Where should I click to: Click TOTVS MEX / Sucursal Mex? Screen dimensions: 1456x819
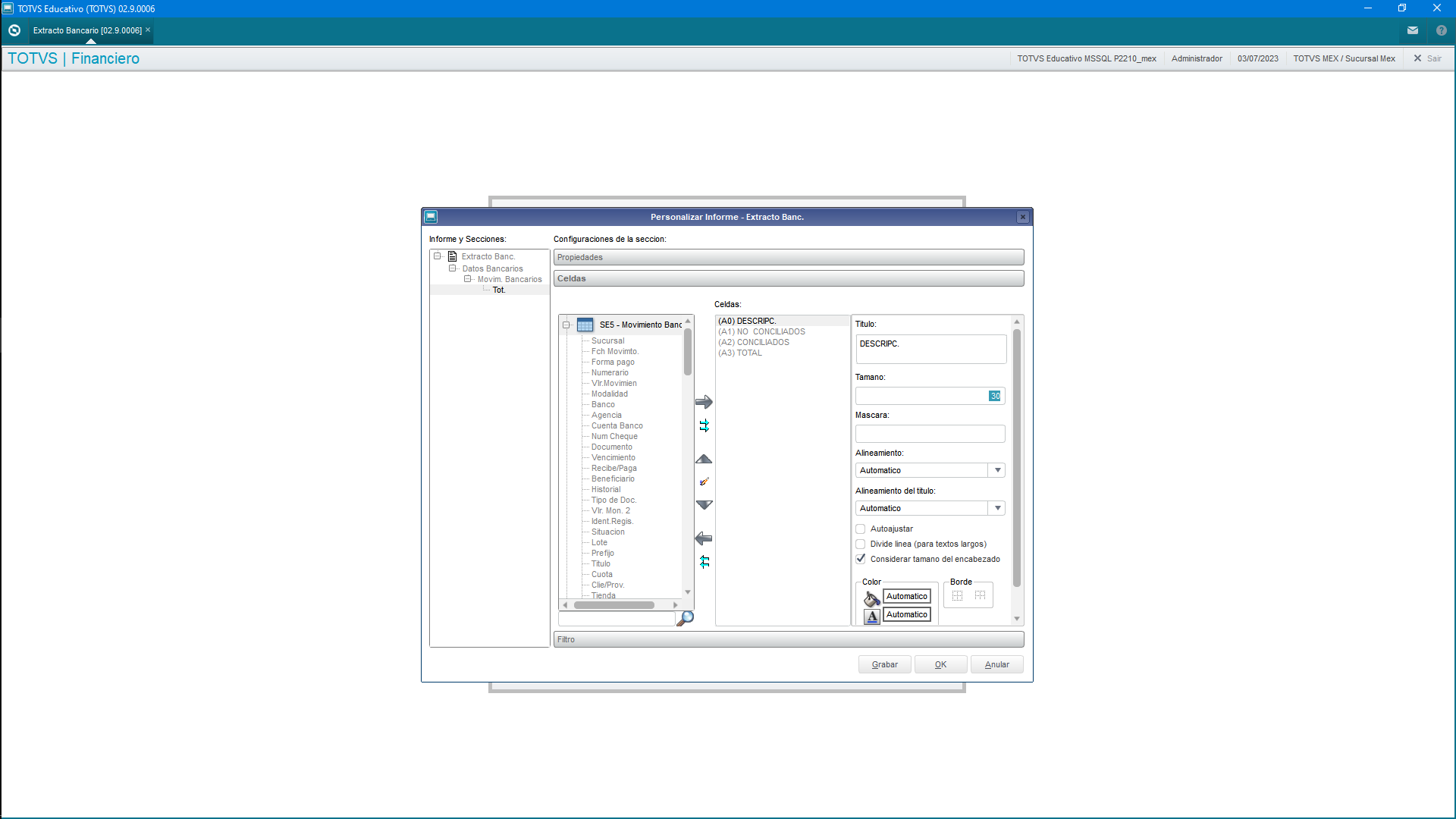(x=1344, y=58)
